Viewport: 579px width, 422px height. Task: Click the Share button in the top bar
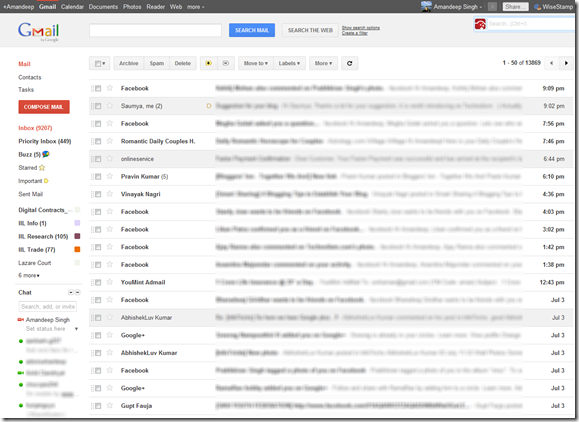pyautogui.click(x=515, y=7)
